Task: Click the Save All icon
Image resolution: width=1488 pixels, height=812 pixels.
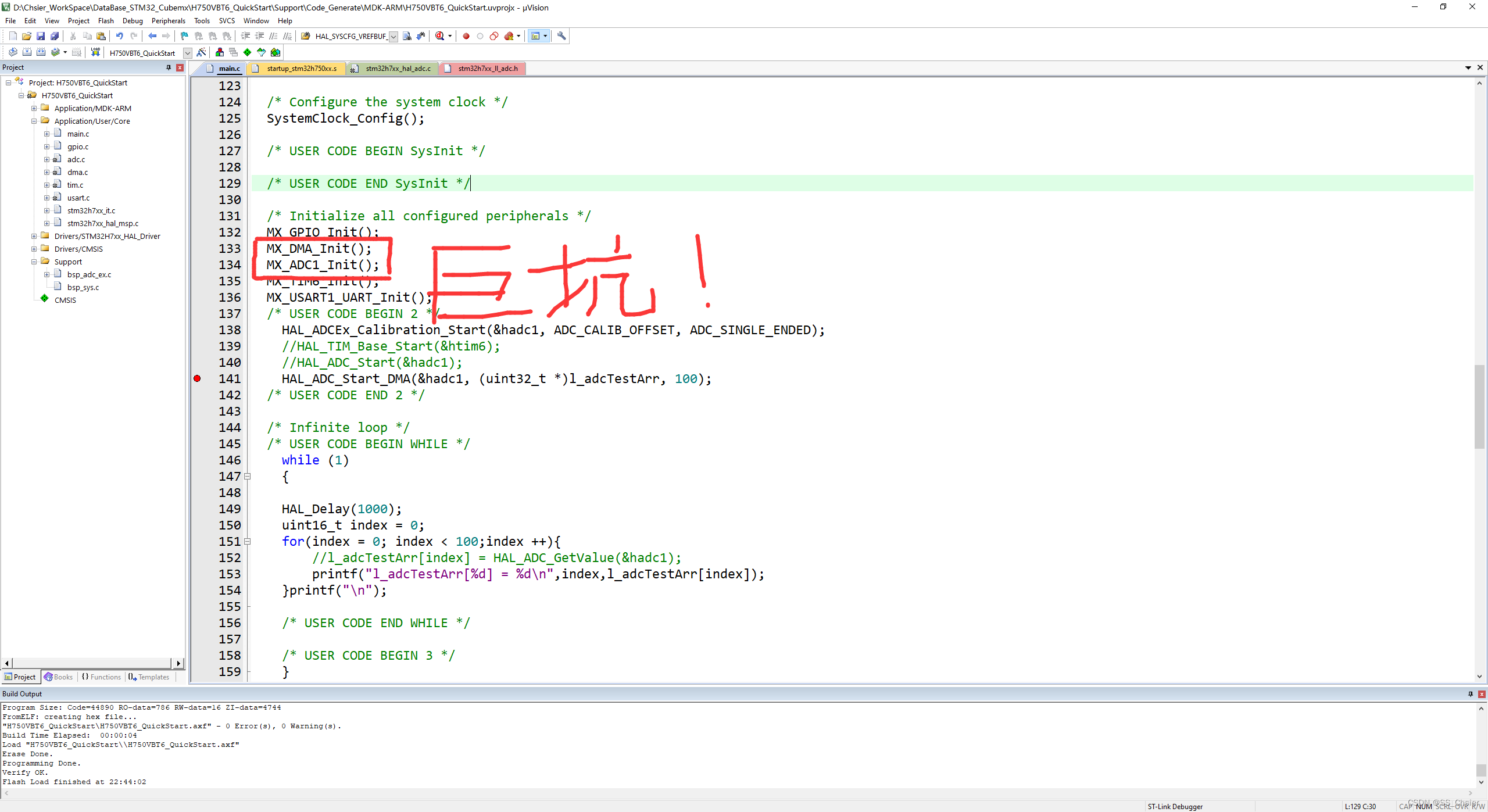Action: click(54, 36)
